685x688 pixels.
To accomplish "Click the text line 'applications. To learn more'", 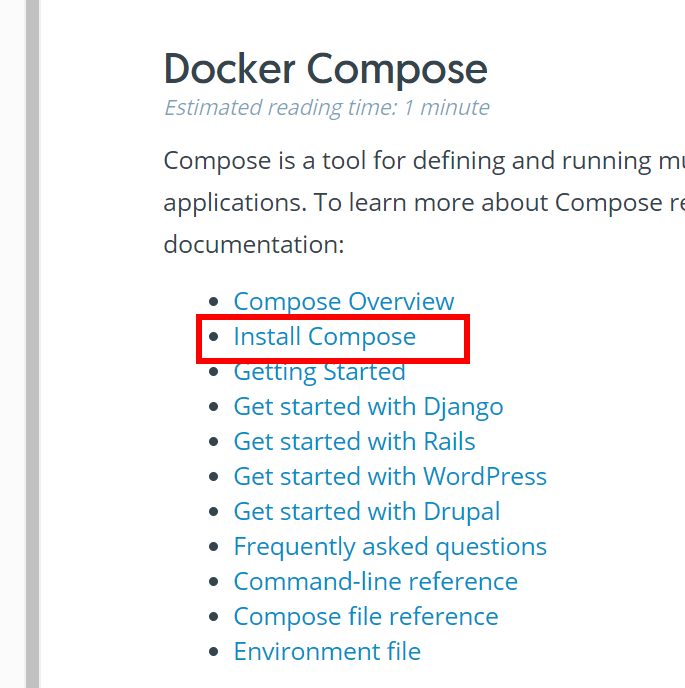I will tap(424, 203).
